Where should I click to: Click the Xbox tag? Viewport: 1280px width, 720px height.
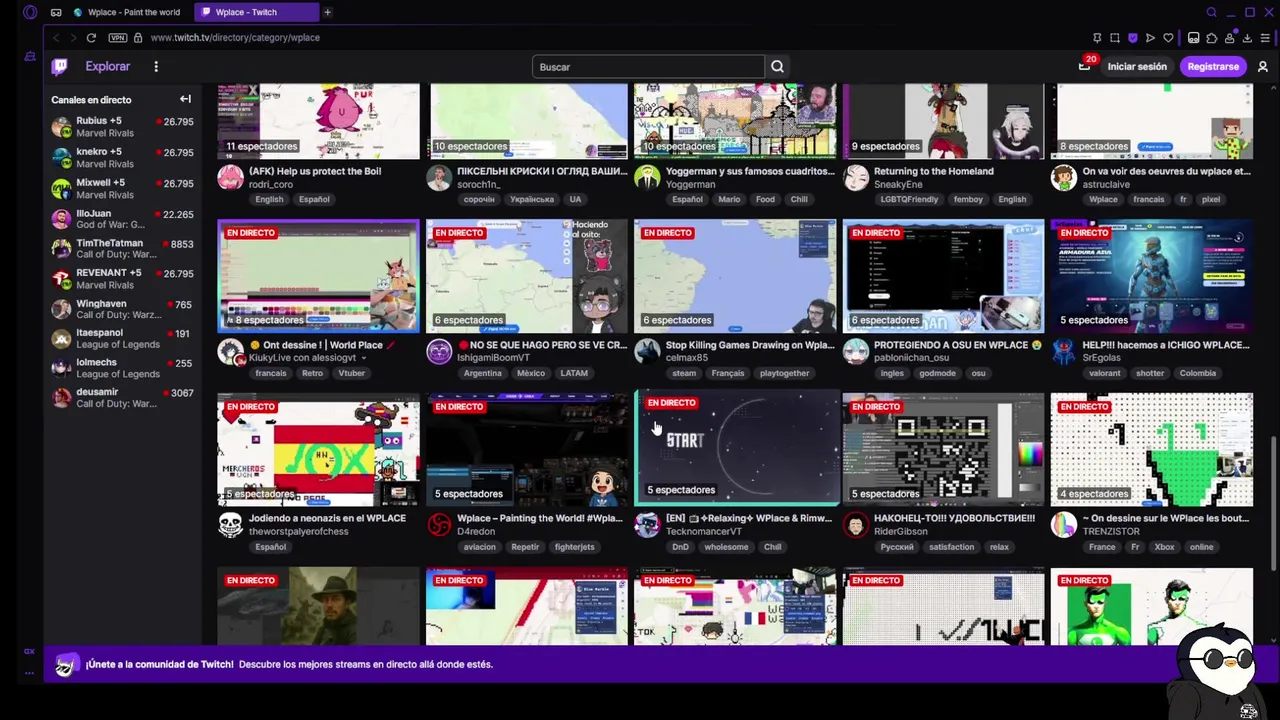point(1164,547)
